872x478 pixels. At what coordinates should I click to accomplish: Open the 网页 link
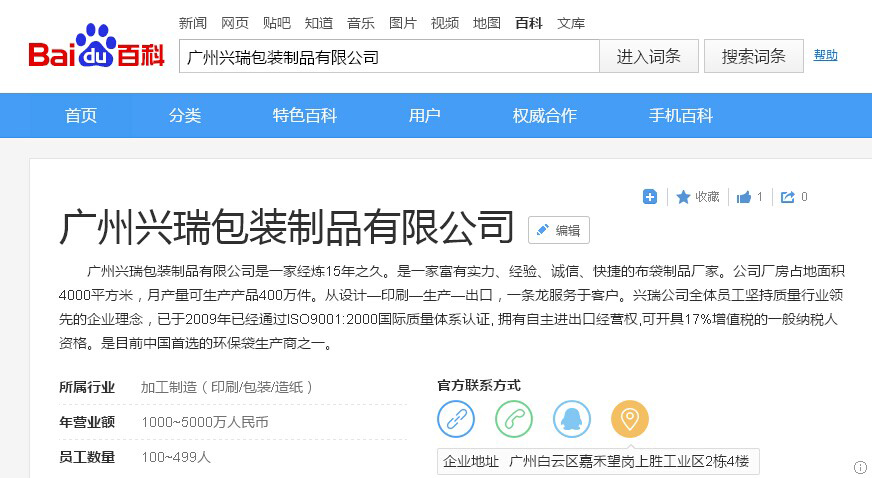click(x=235, y=23)
